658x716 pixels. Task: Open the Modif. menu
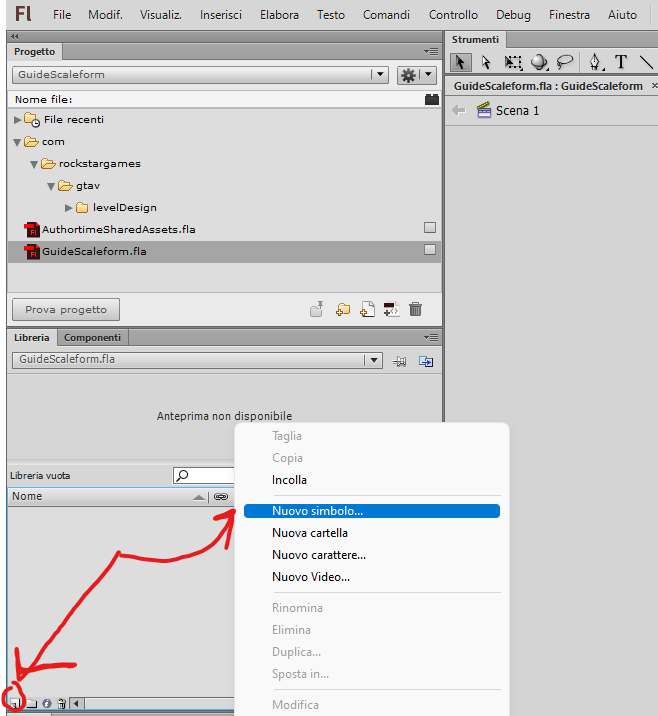(105, 15)
